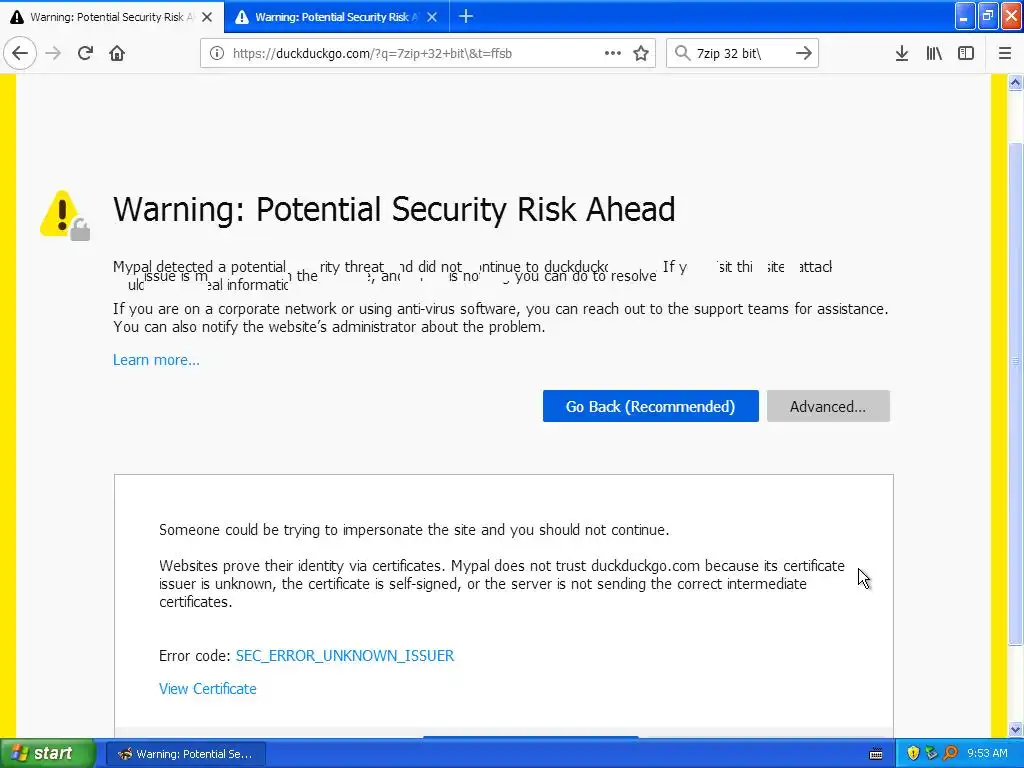
Task: Minimize the browser window
Action: 965,16
